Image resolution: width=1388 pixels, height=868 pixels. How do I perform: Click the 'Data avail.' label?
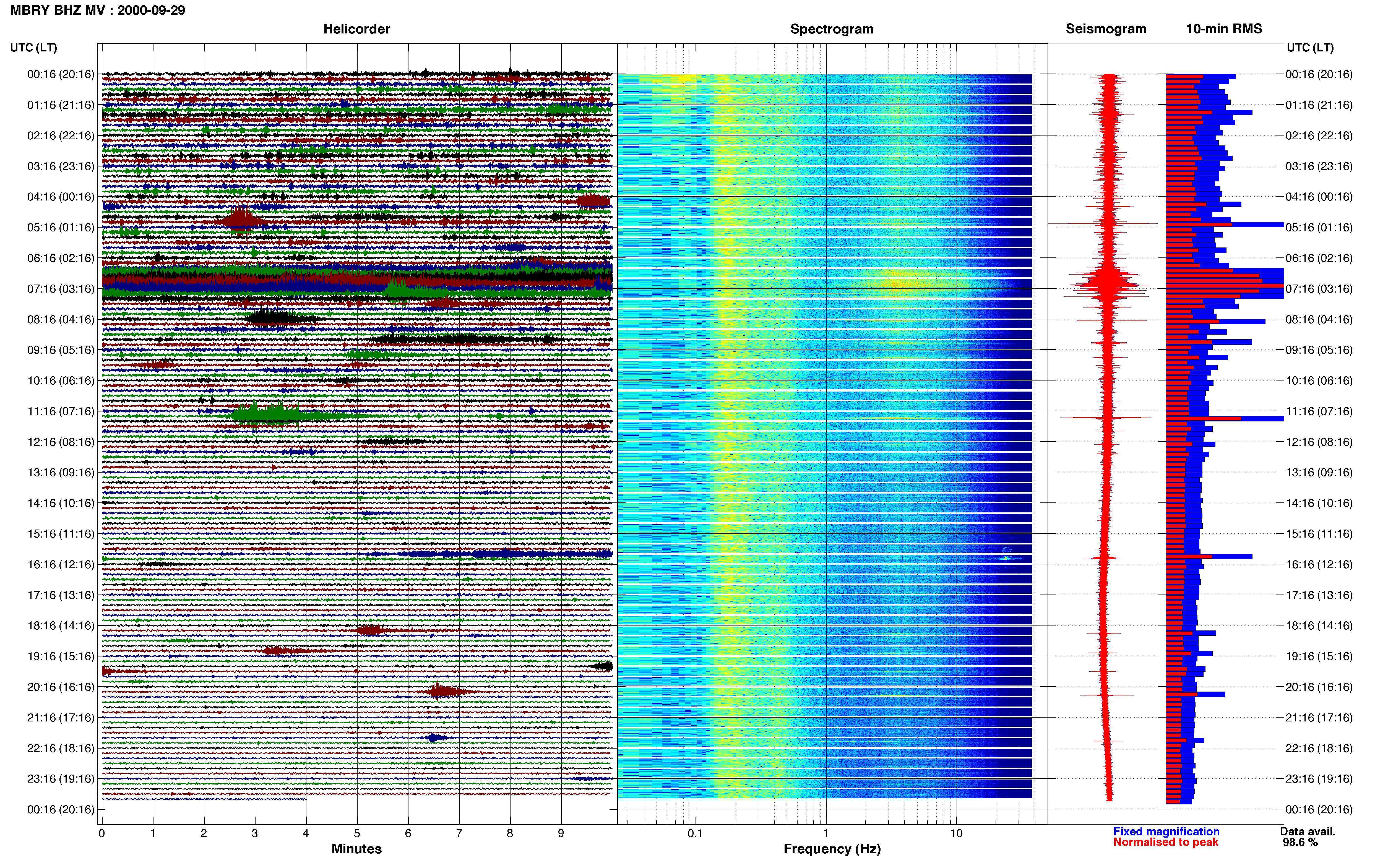click(1308, 831)
